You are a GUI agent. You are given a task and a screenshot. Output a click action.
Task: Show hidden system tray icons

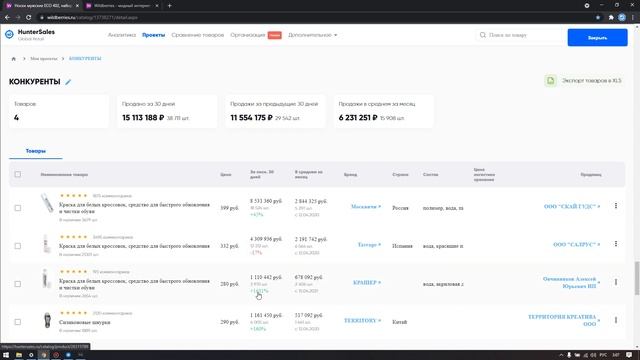click(561, 355)
